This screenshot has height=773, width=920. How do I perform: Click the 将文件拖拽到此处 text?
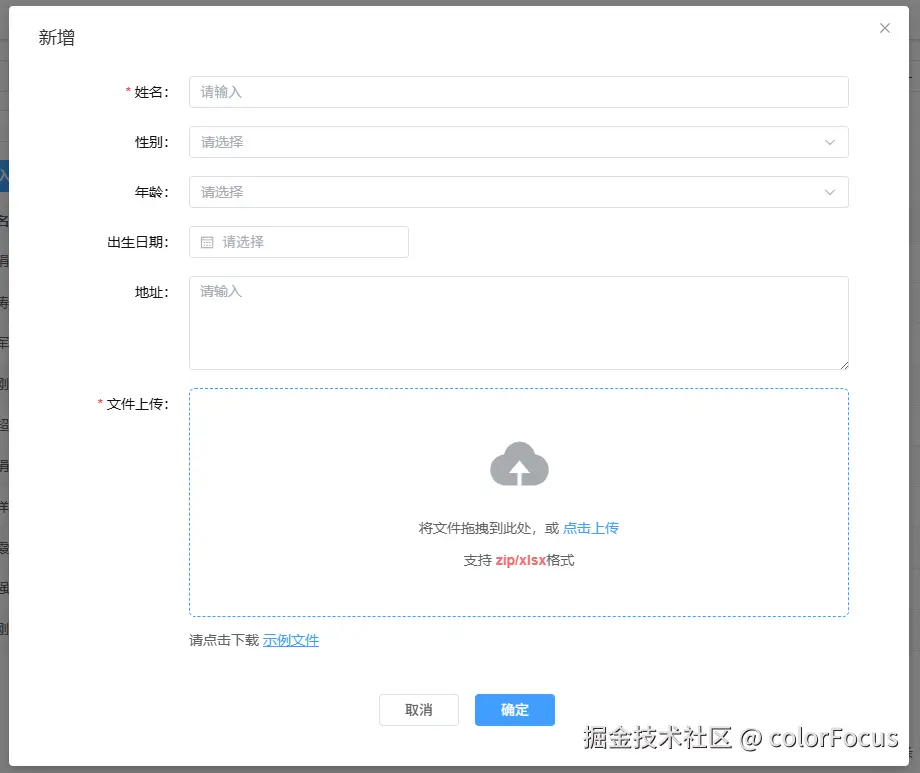[475, 528]
